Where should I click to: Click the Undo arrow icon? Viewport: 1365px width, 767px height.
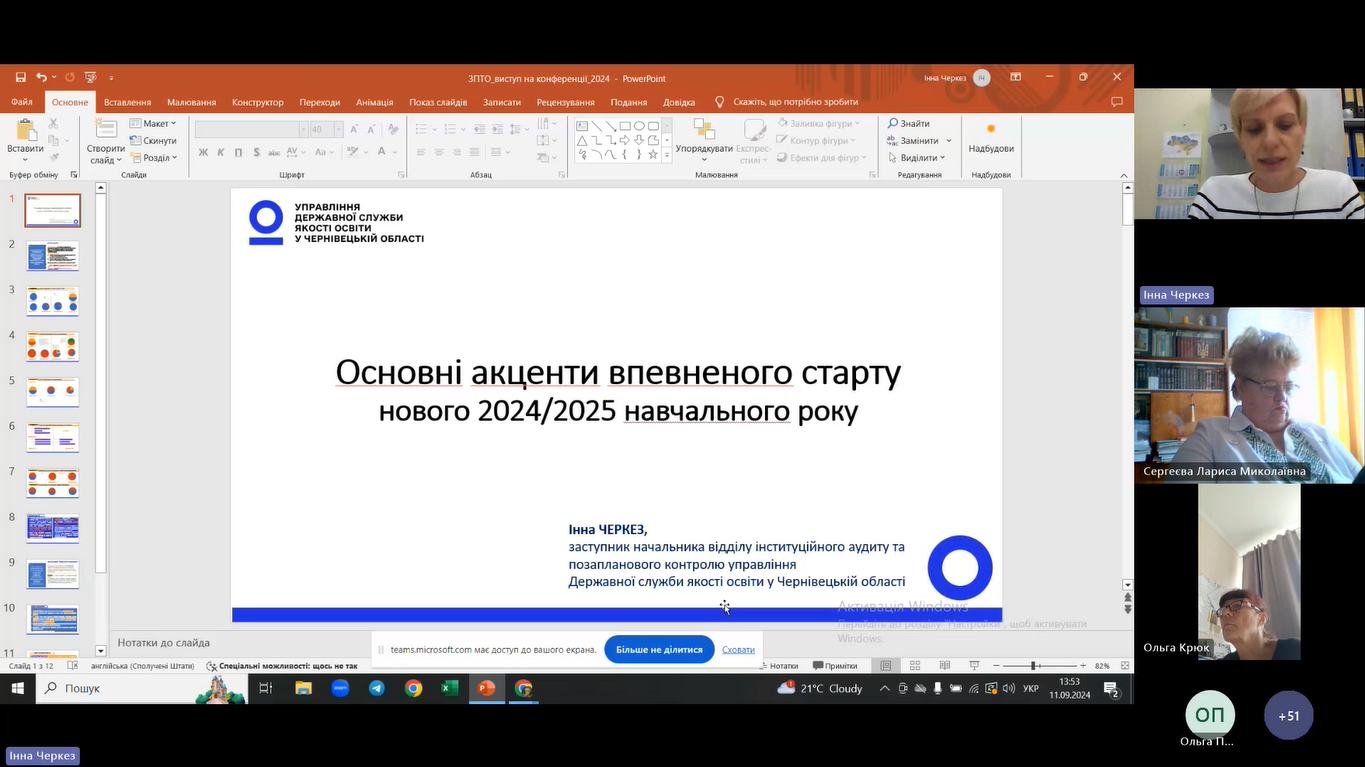click(41, 78)
